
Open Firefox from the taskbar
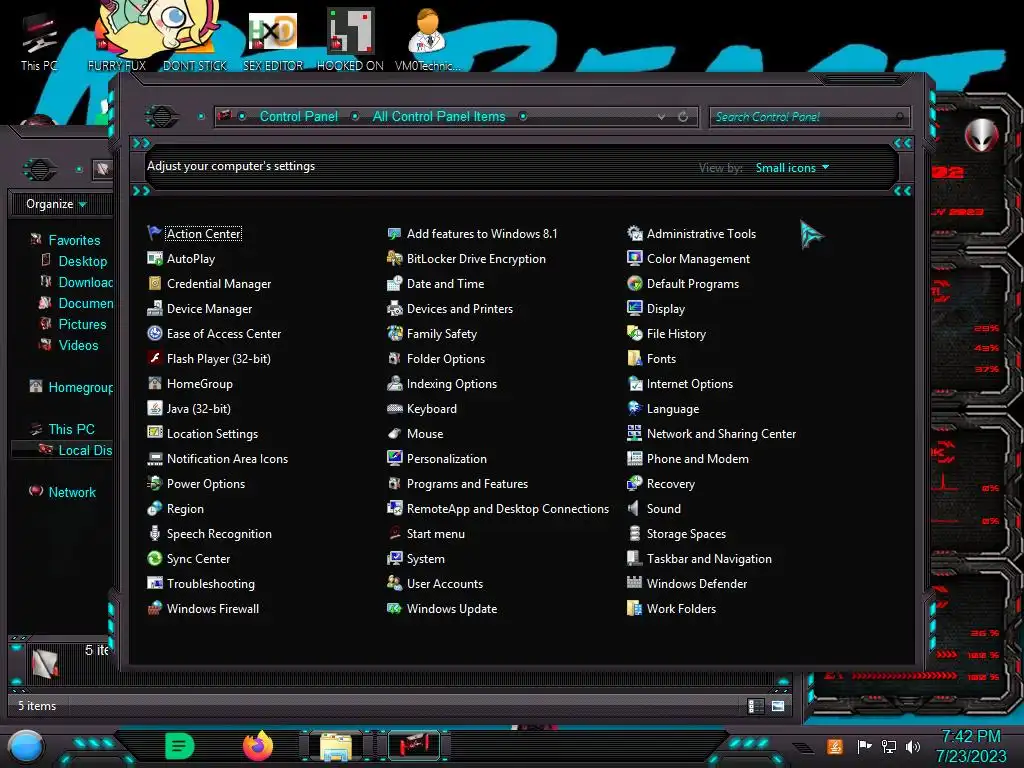(258, 746)
